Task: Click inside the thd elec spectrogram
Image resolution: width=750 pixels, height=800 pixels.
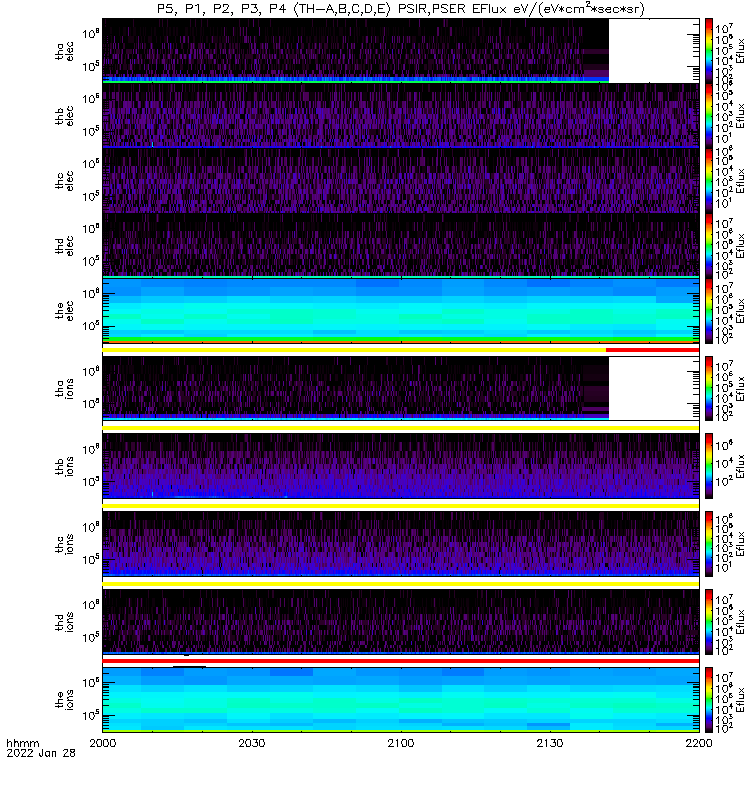Action: pyautogui.click(x=401, y=245)
